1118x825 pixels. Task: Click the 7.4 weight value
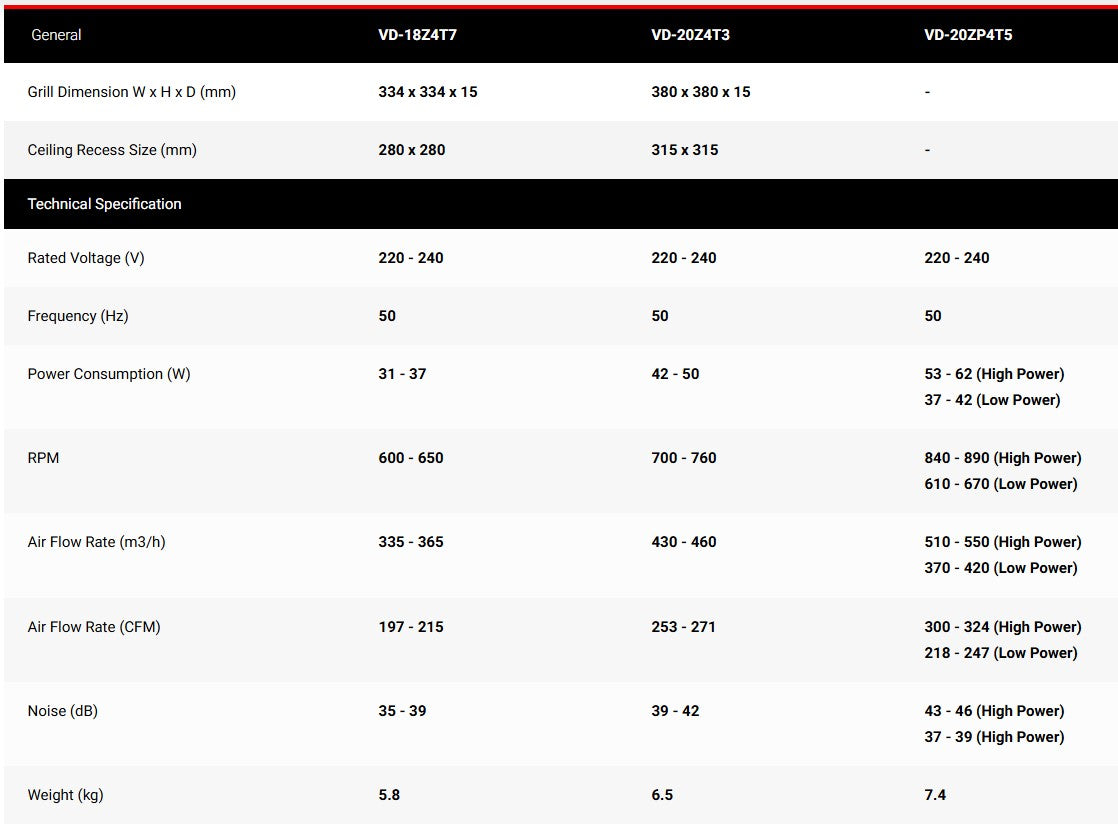935,795
